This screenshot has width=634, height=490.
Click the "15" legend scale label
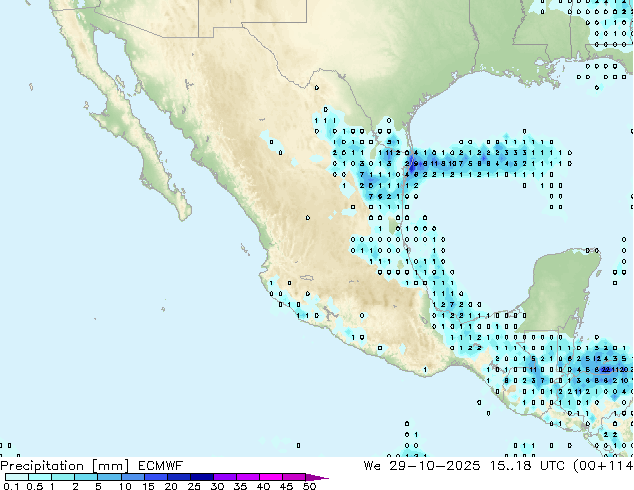pos(148,486)
